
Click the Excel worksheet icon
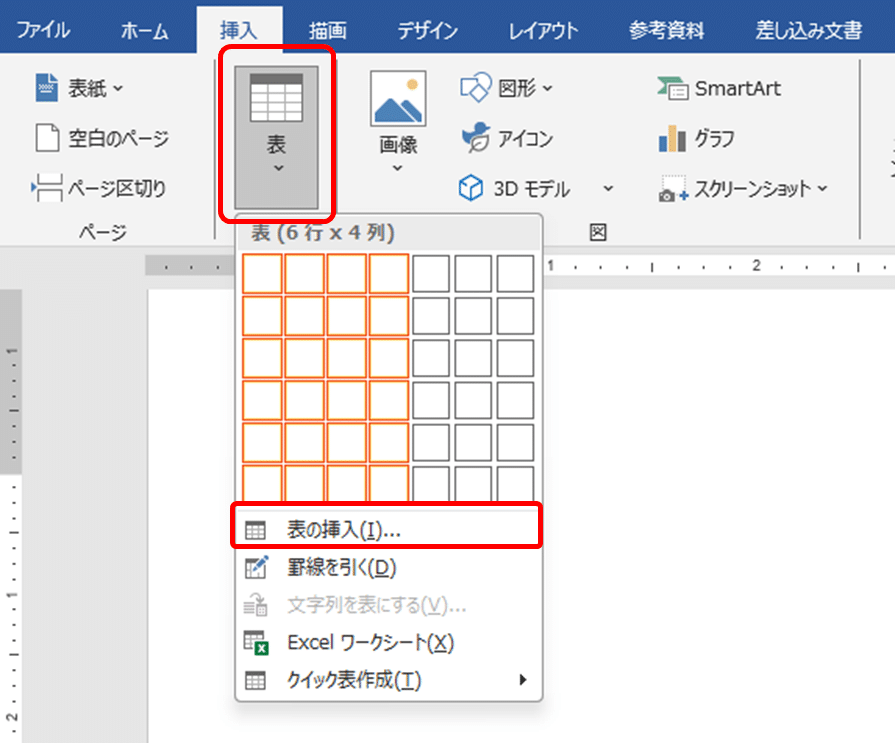pyautogui.click(x=256, y=643)
